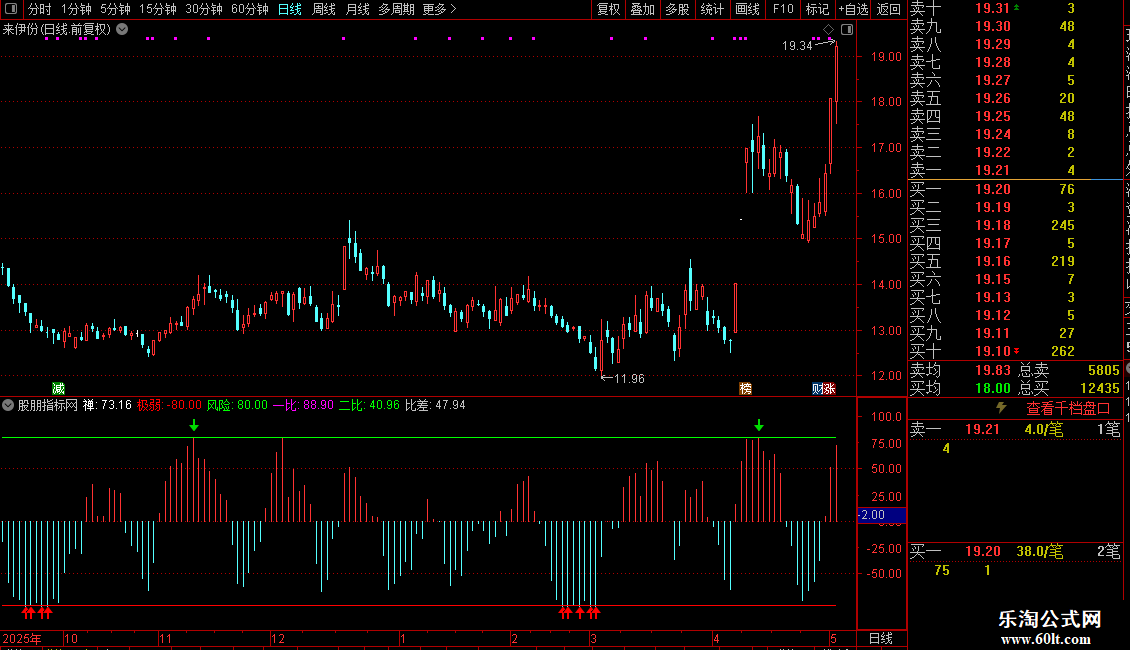Switch to 1分钟 period
The width and height of the screenshot is (1130, 650).
(x=76, y=9)
